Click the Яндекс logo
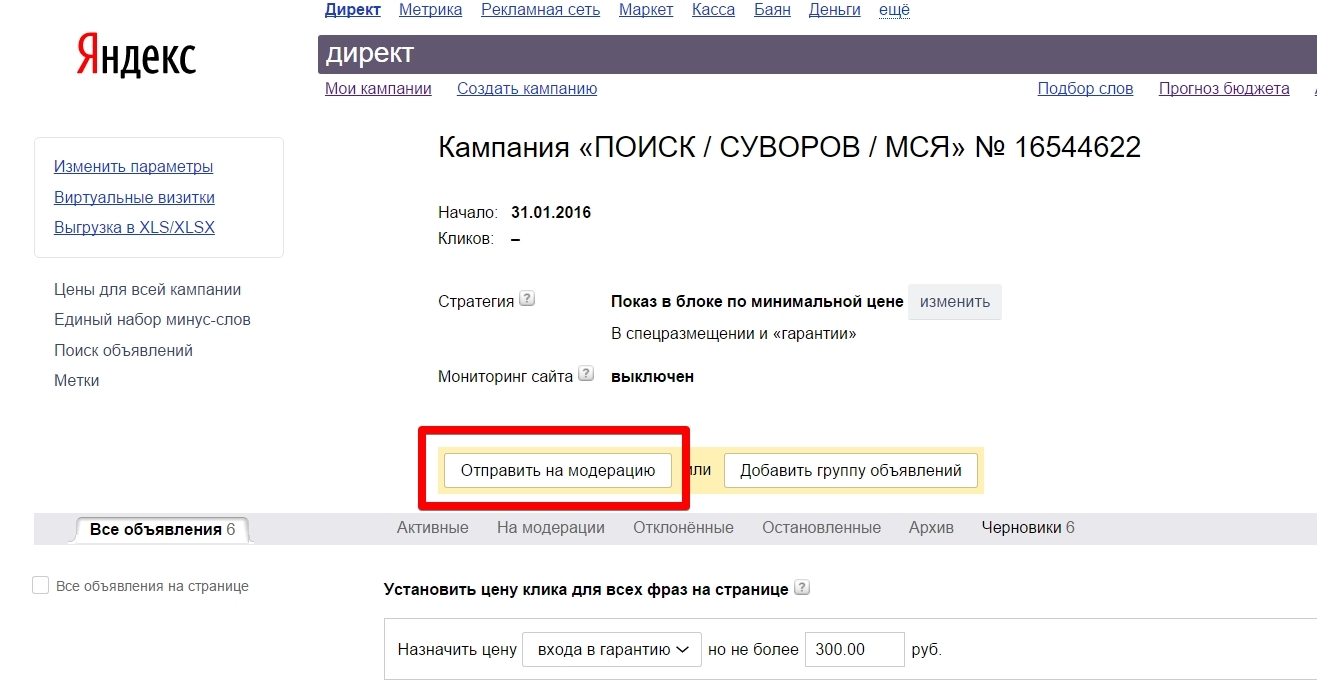 136,56
